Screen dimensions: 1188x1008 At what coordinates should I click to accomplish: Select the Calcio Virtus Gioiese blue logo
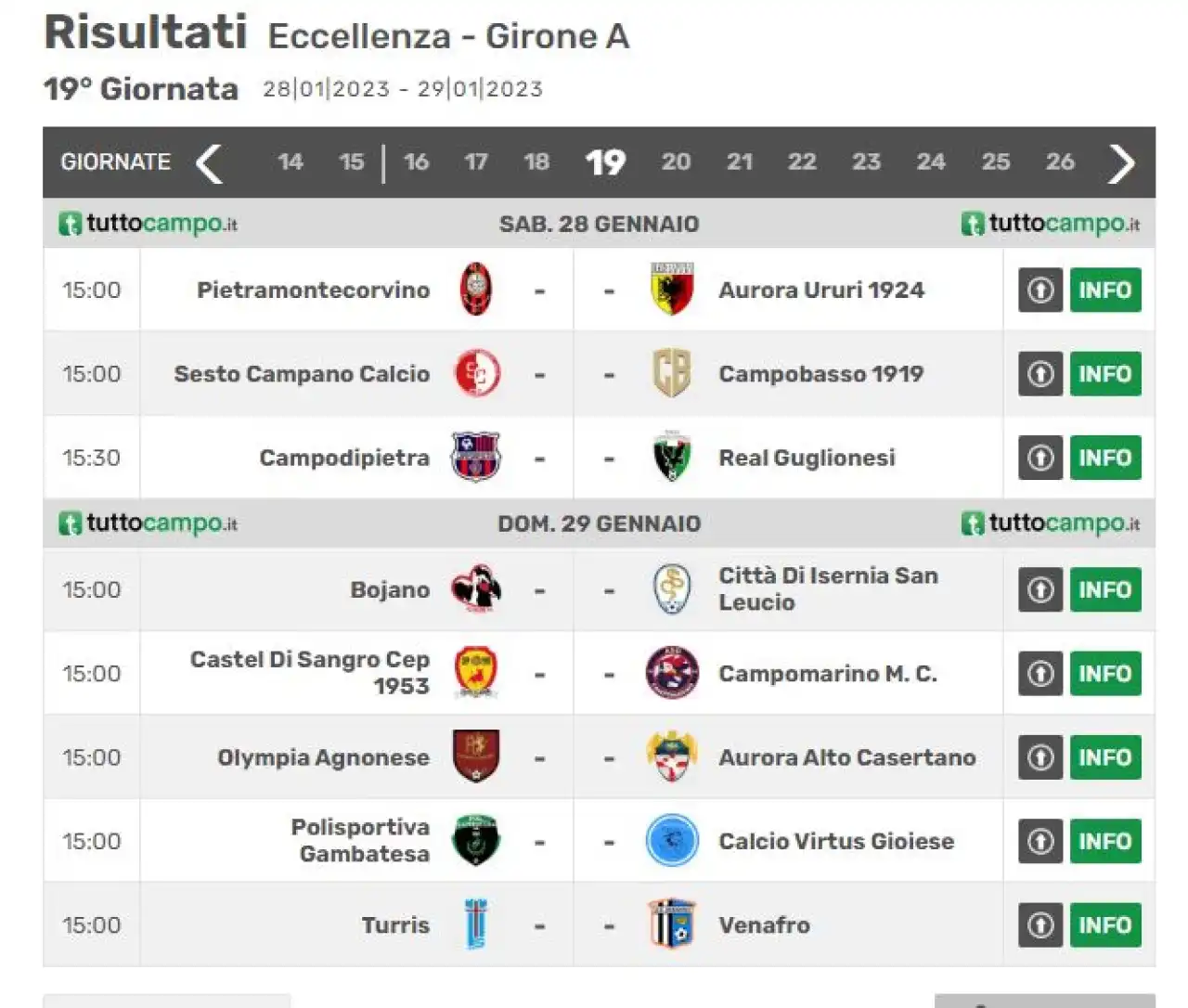(672, 841)
